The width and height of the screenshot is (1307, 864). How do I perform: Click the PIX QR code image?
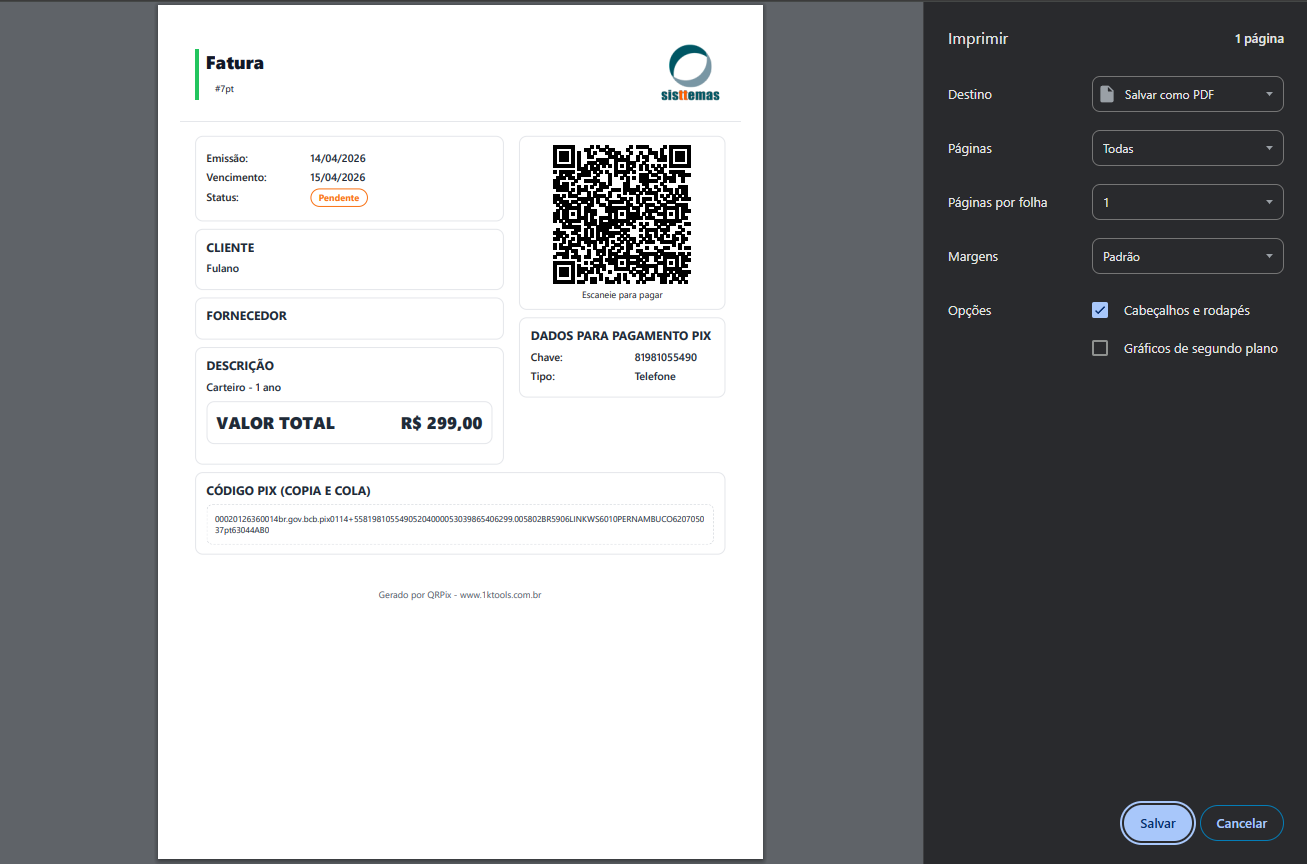[x=621, y=215]
